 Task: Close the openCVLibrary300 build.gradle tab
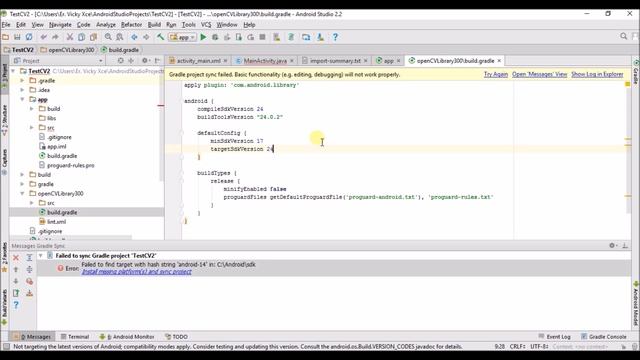point(499,61)
